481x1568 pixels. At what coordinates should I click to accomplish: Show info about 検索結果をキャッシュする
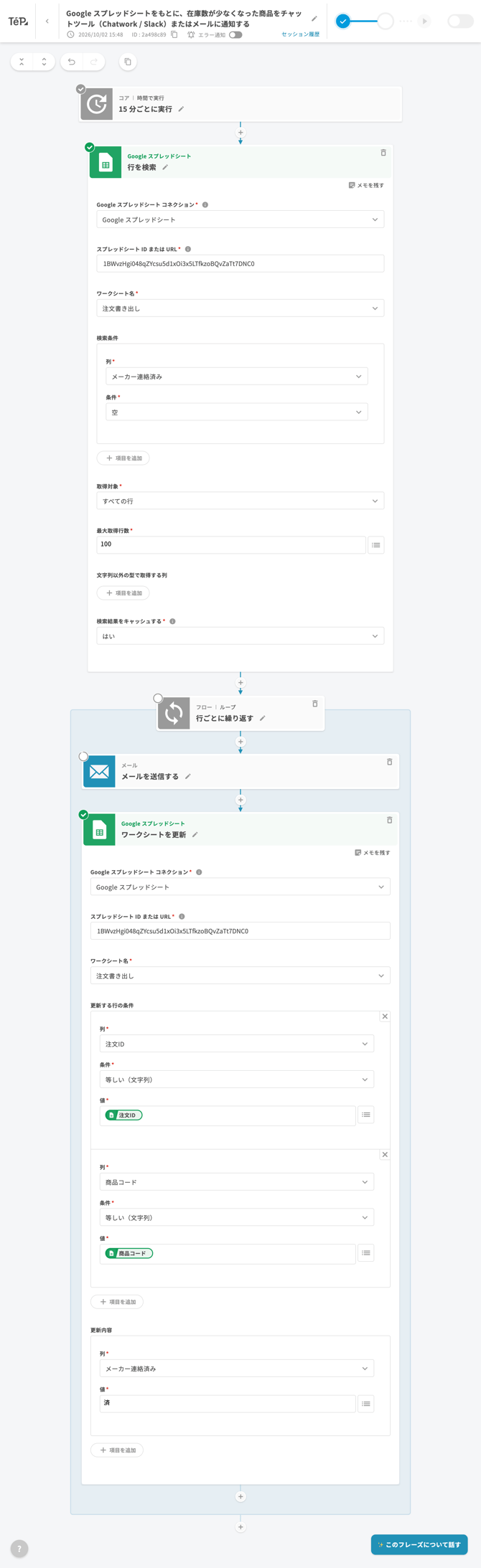[x=172, y=621]
